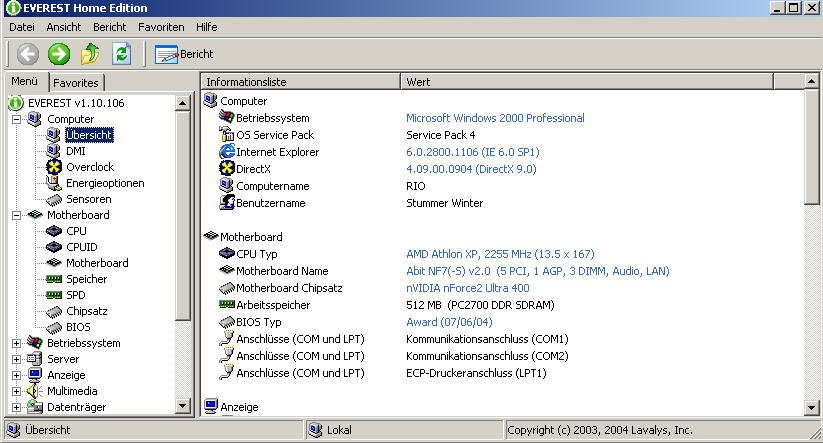
Task: Select Energieoptionen icon in the tree
Action: tap(53, 183)
